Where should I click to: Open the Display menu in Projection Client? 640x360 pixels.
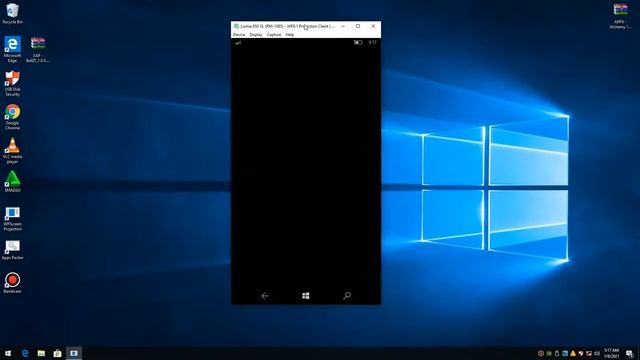coord(256,35)
